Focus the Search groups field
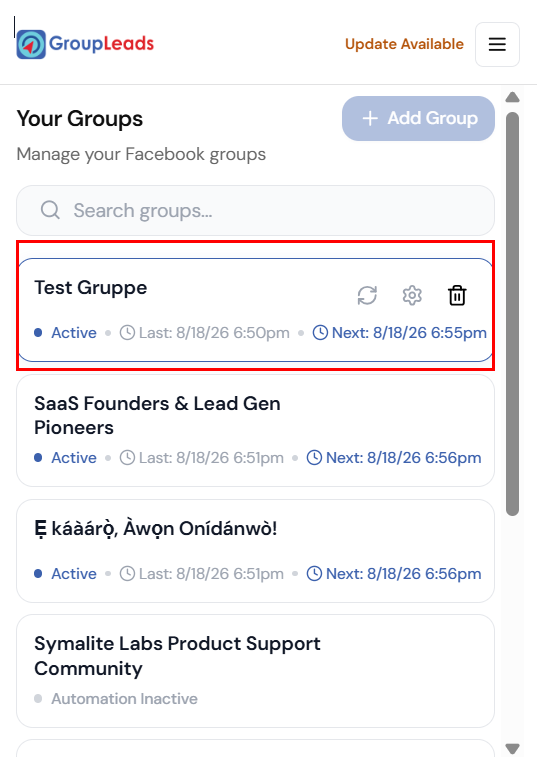Screen dimensions: 548x757 pyautogui.click(x=255, y=210)
